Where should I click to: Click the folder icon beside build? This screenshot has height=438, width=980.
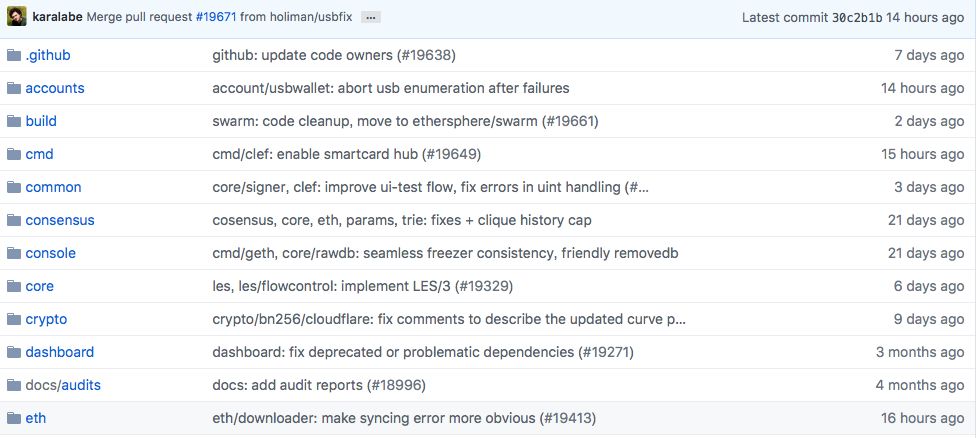point(14,121)
